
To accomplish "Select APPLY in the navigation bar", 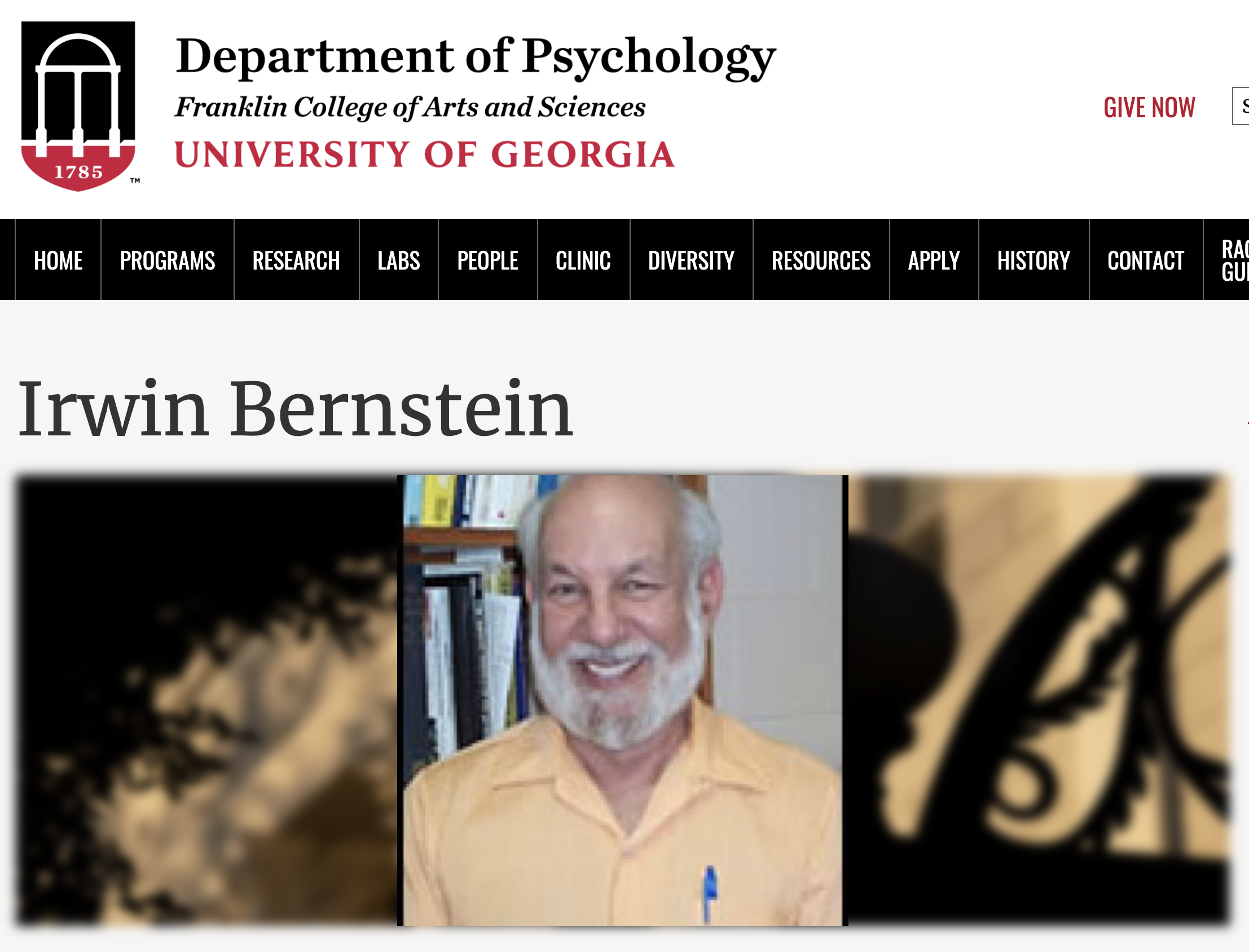I will [x=934, y=260].
